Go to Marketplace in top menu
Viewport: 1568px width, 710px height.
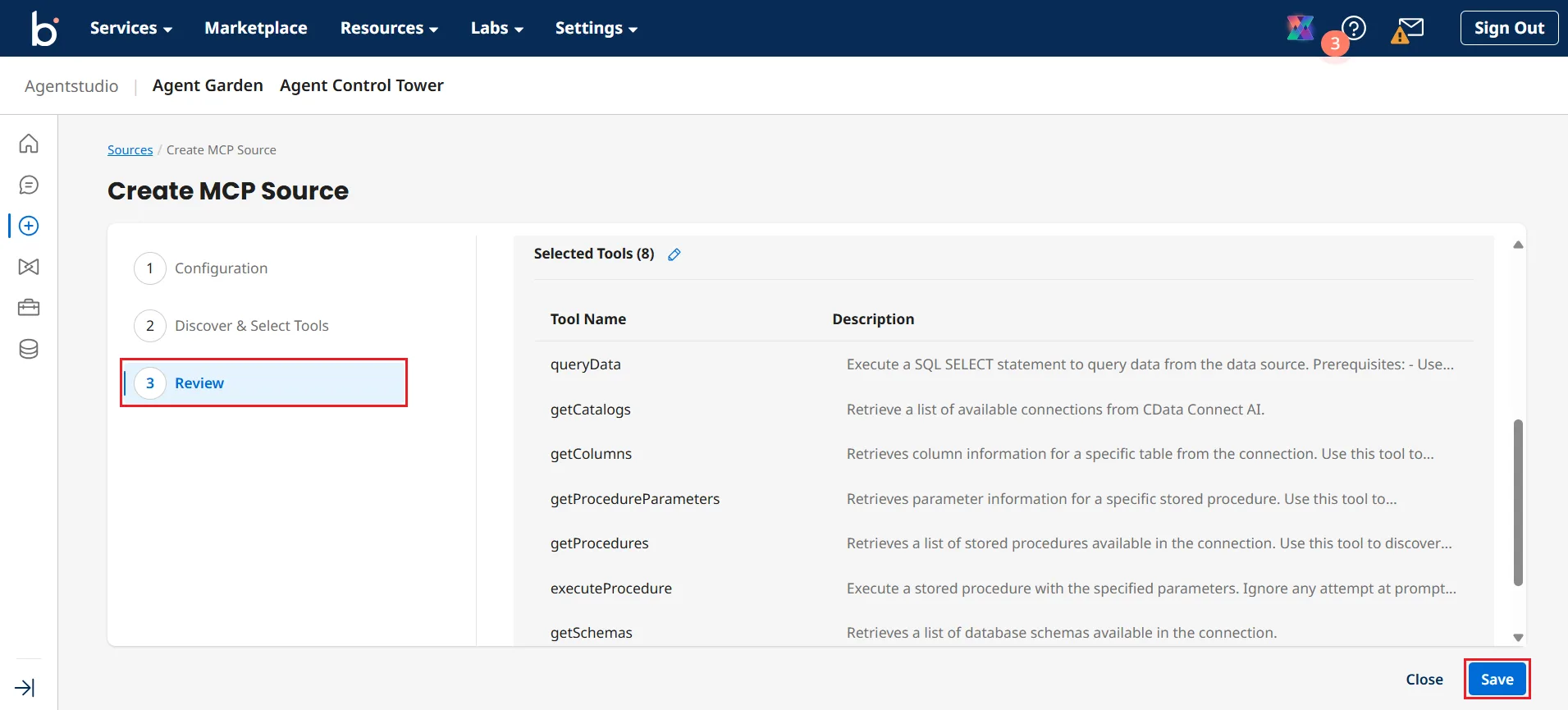tap(256, 28)
